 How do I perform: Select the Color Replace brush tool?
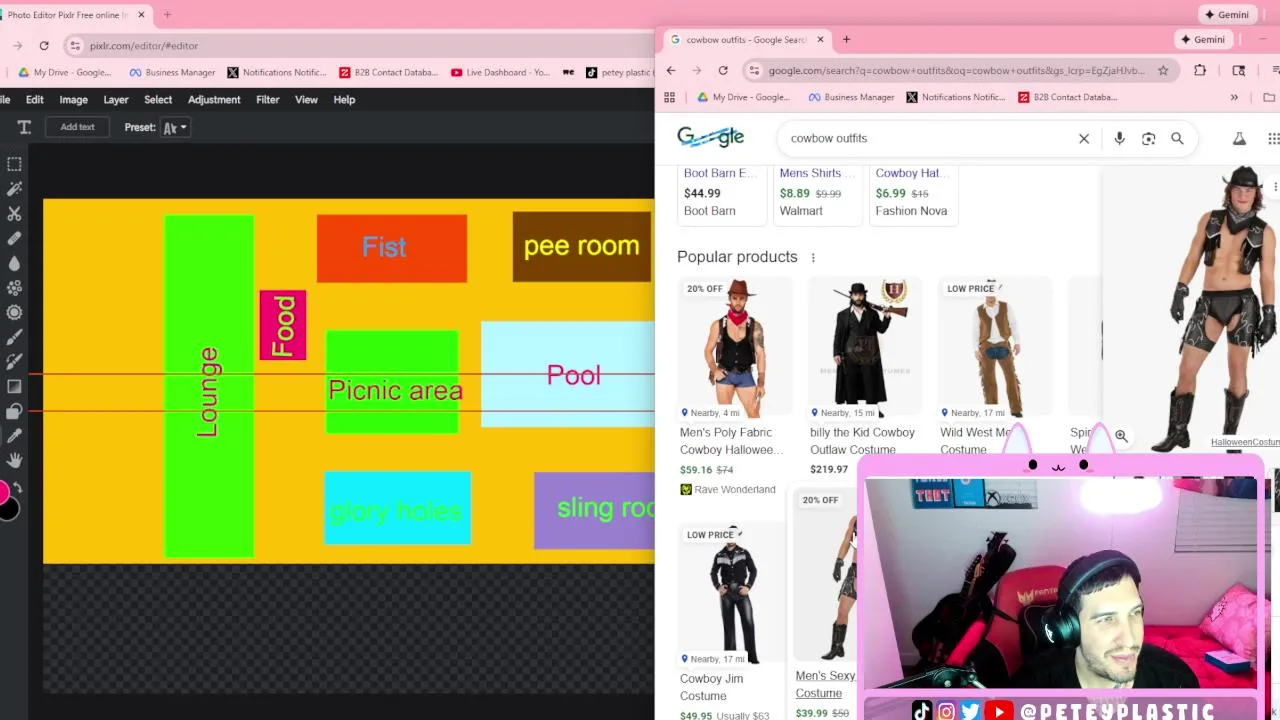click(14, 361)
